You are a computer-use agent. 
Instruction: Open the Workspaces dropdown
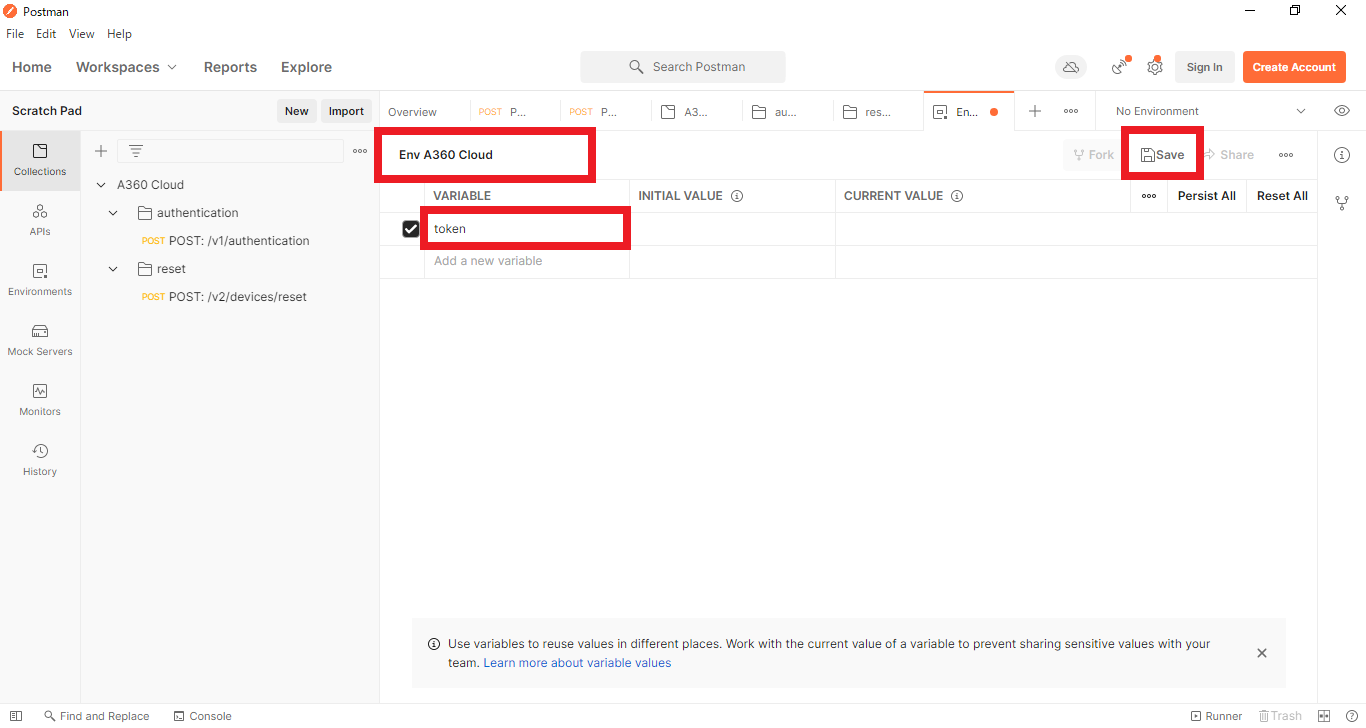click(x=126, y=67)
